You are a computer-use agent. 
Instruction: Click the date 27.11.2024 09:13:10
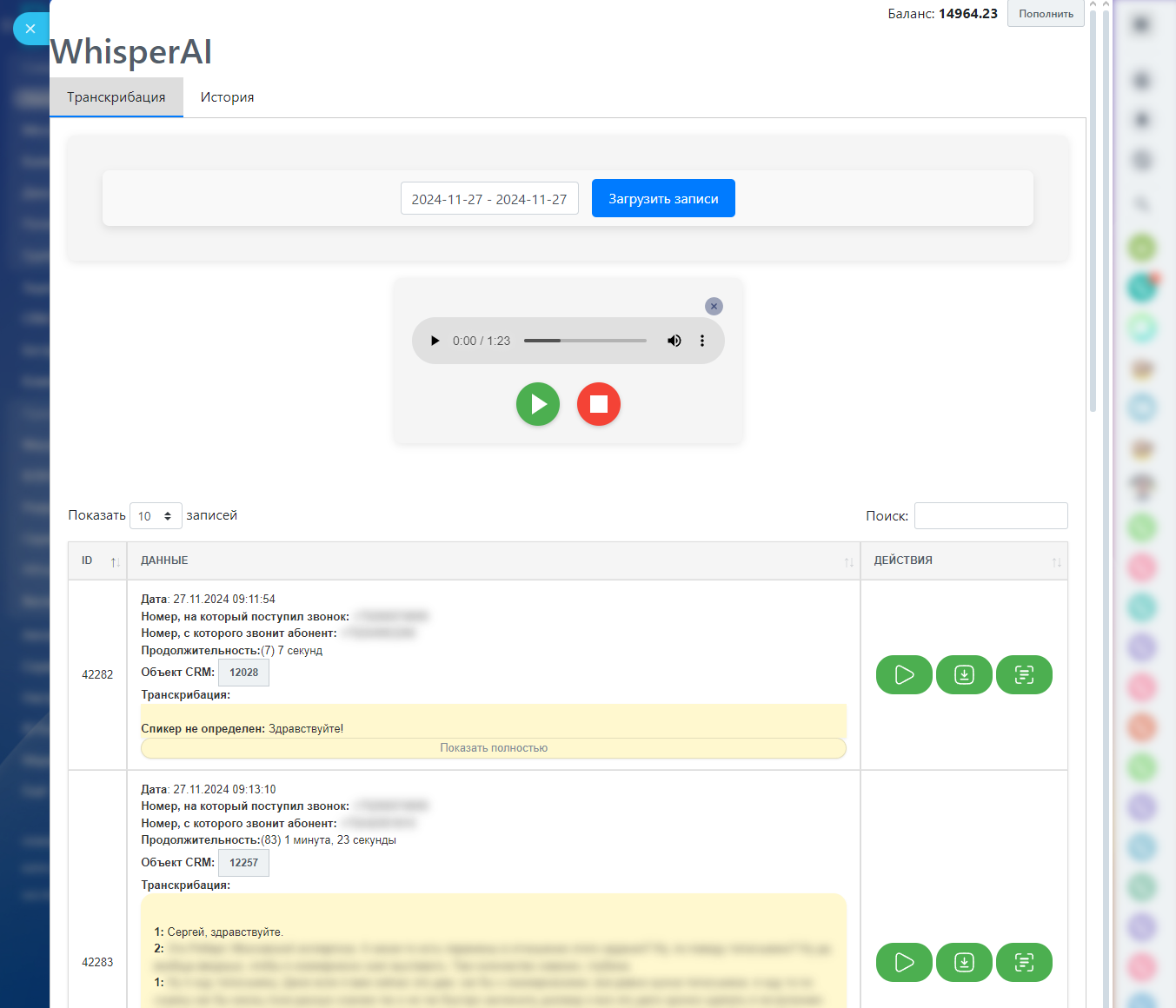pyautogui.click(x=224, y=789)
